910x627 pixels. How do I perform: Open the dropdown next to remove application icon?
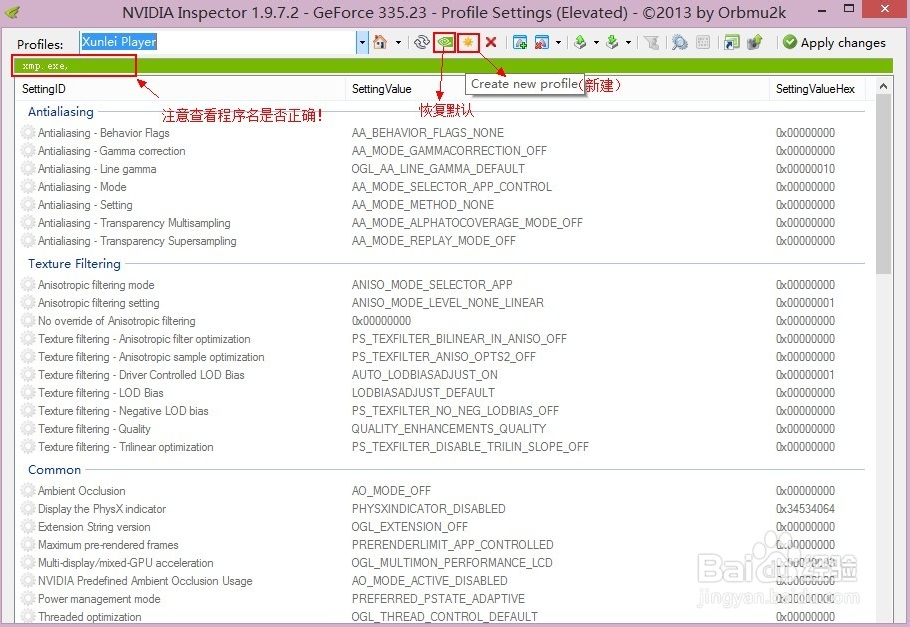[558, 42]
